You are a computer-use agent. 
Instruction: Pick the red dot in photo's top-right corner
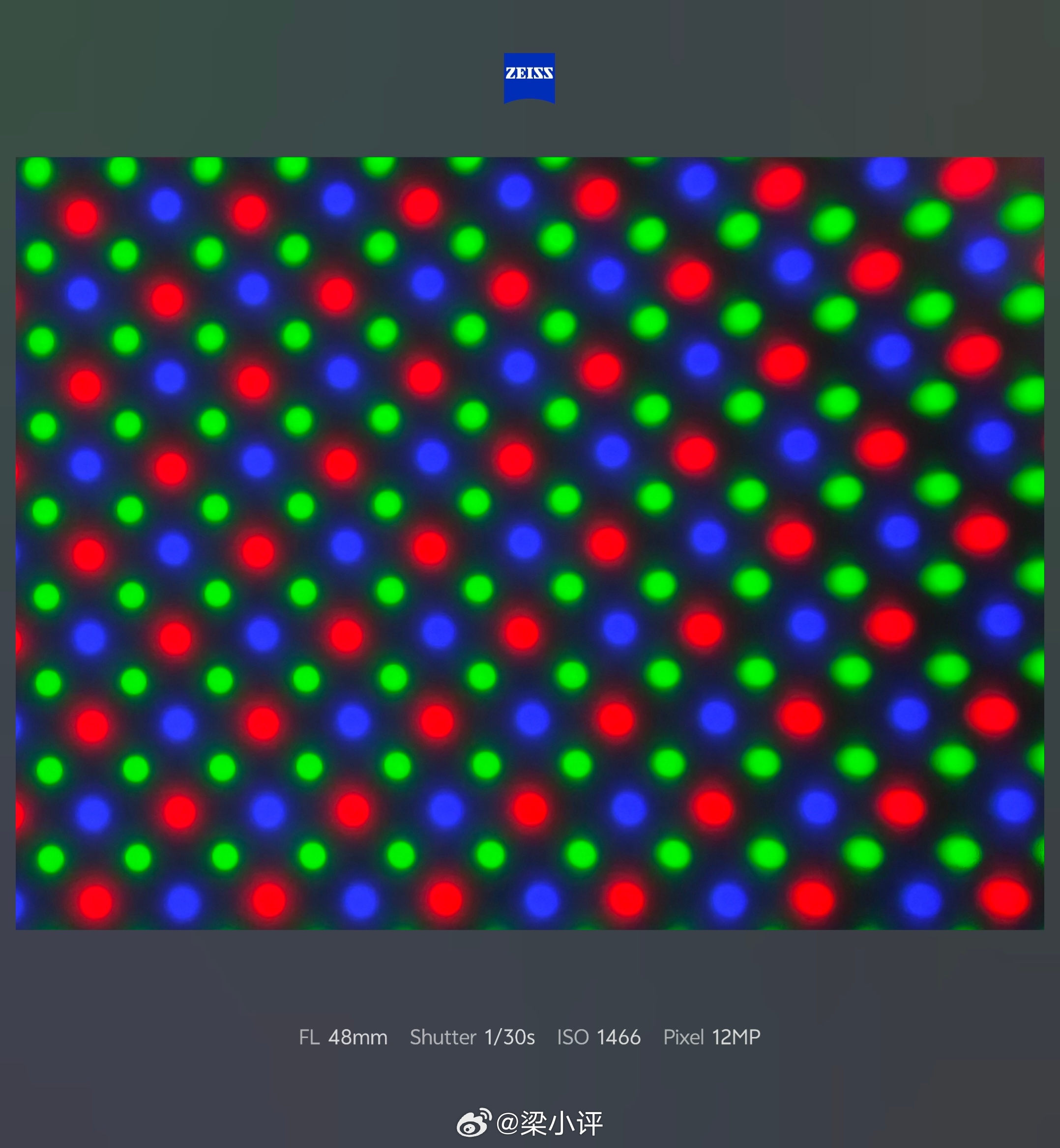coord(968,176)
